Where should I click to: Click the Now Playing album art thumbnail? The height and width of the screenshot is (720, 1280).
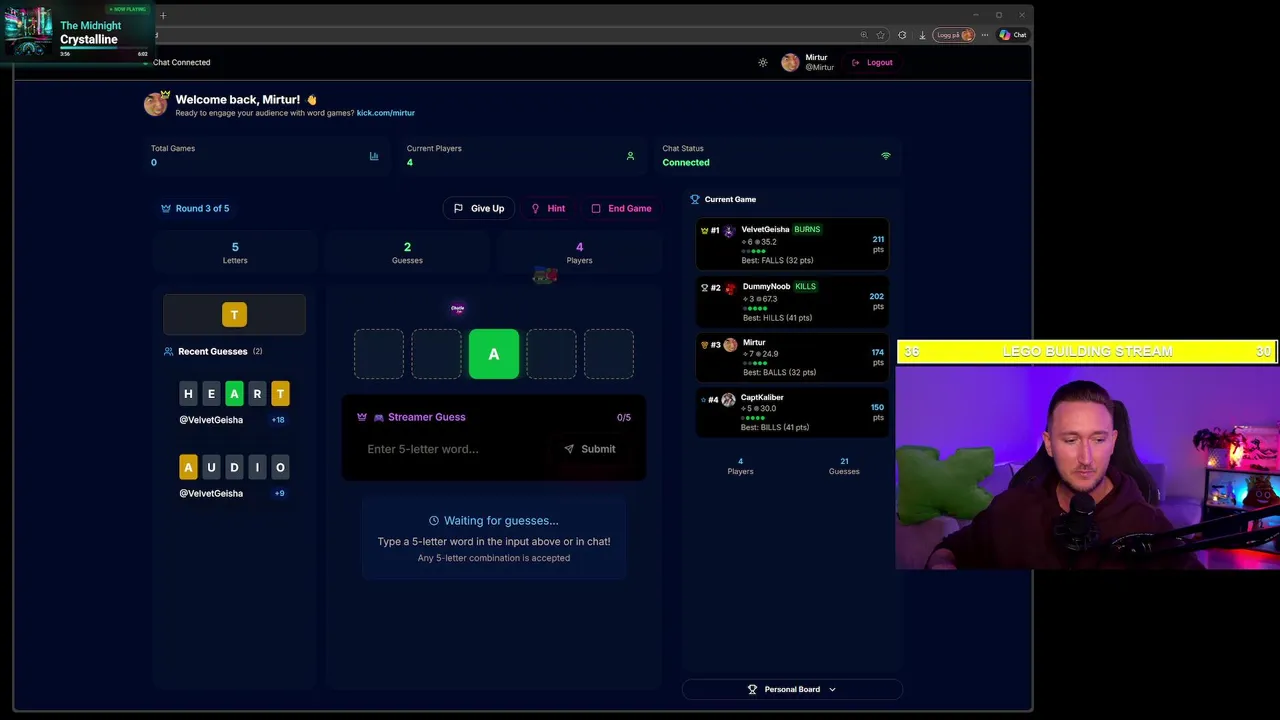[28, 32]
